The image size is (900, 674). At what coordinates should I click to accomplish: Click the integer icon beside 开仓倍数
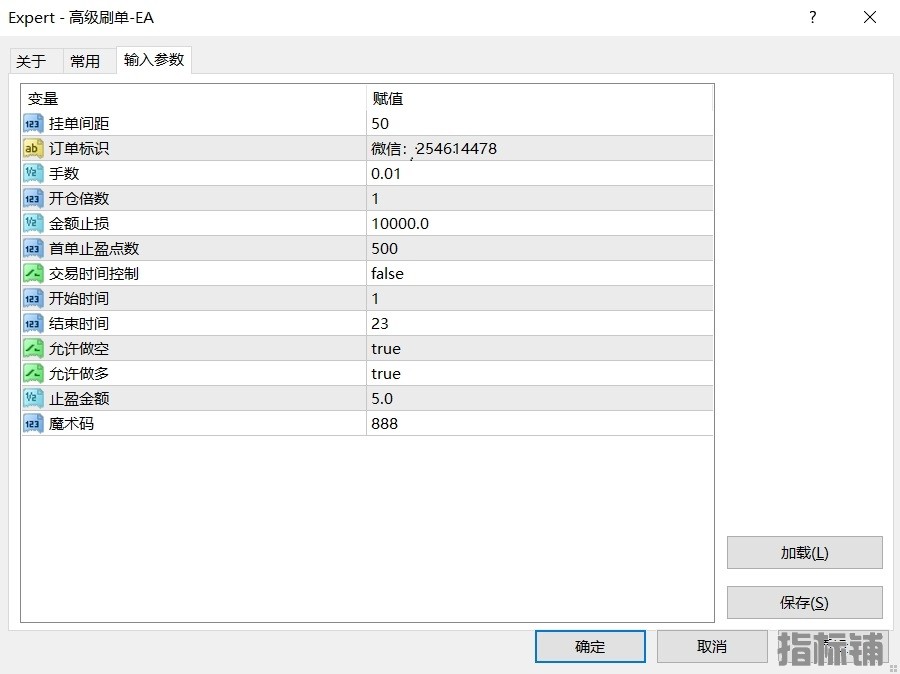tap(33, 199)
